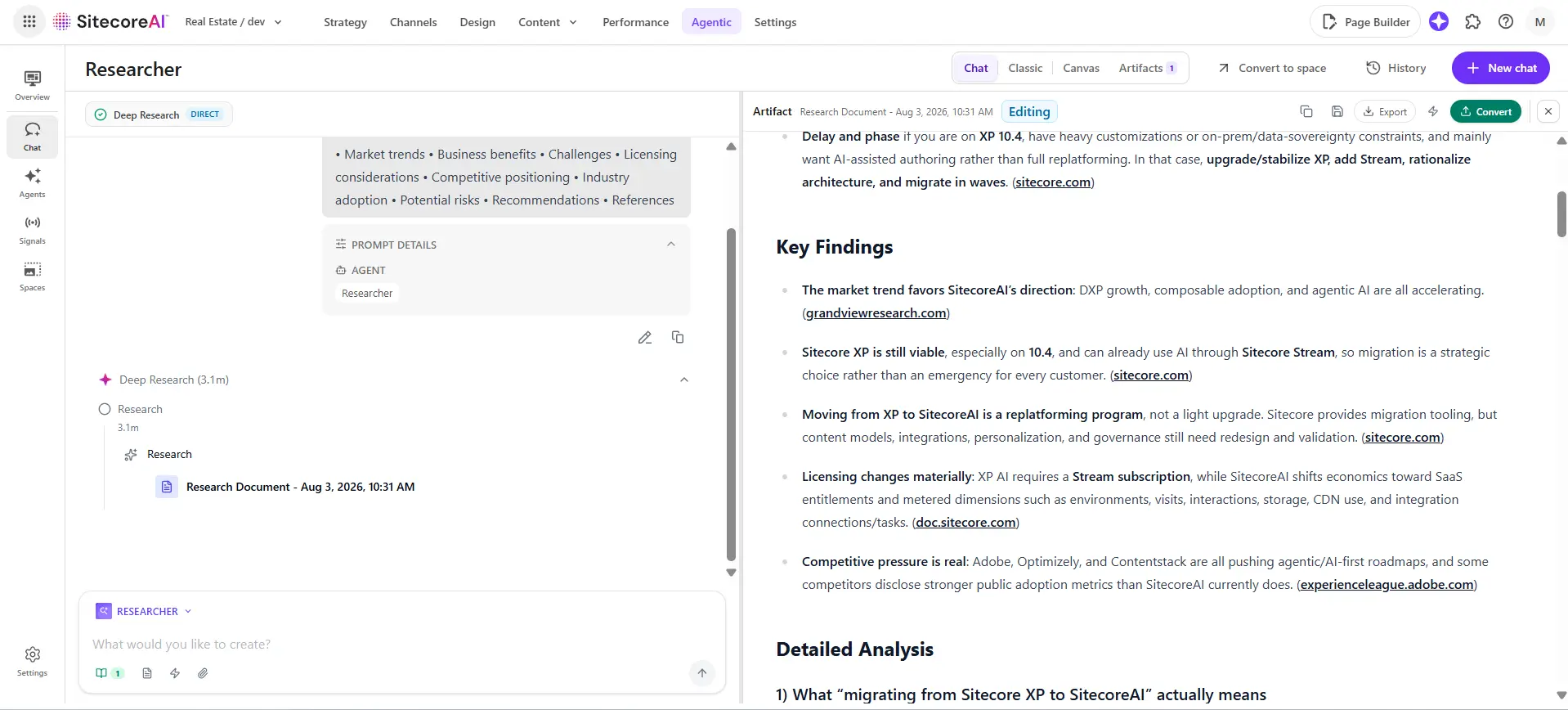Start a New chat
This screenshot has width=1568, height=710.
coord(1501,68)
